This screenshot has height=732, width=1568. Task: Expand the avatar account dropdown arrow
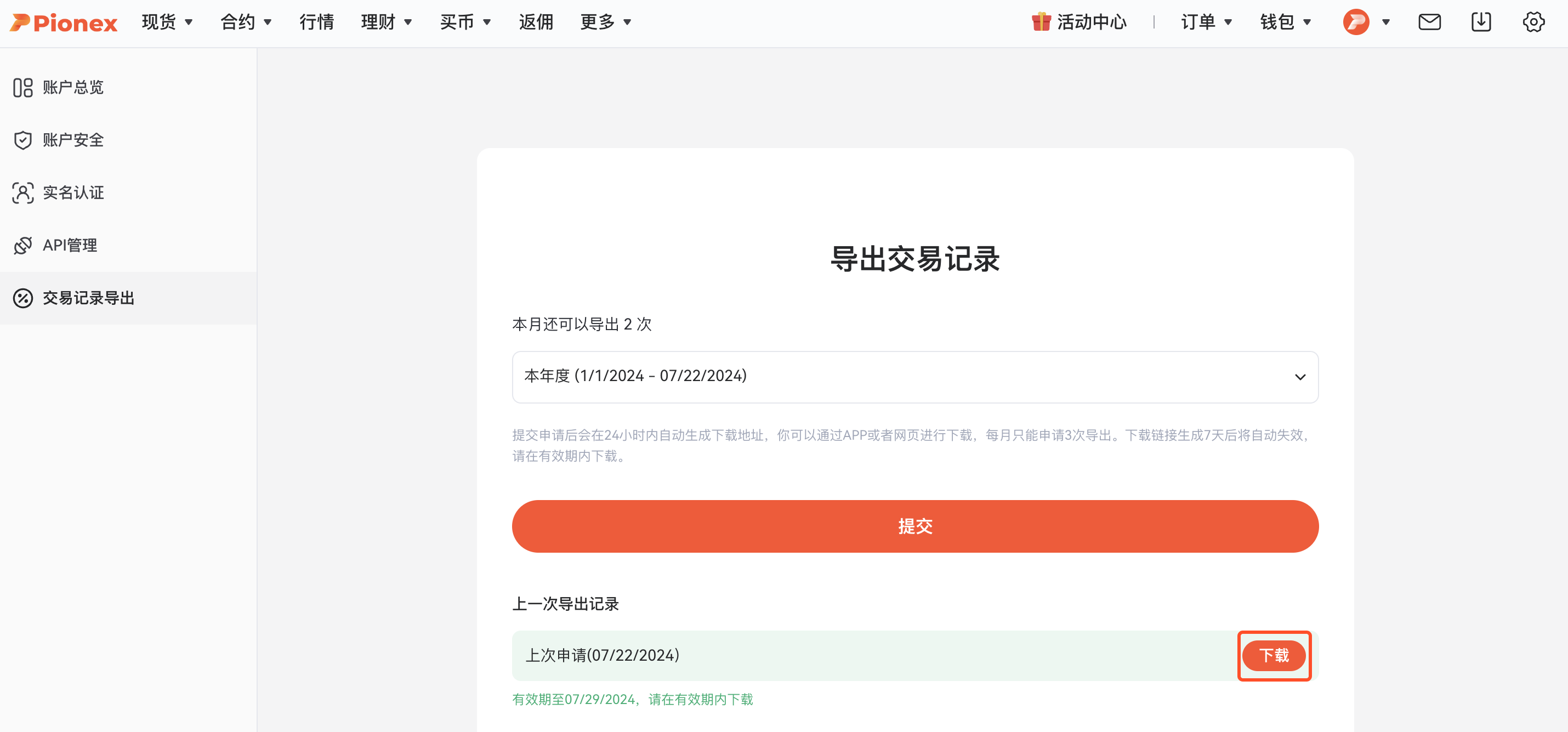(1386, 22)
